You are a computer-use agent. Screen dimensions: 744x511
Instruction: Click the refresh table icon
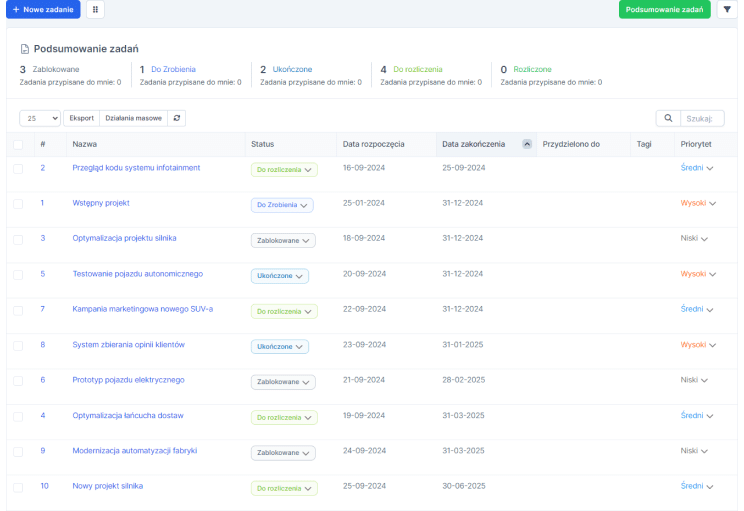177,118
